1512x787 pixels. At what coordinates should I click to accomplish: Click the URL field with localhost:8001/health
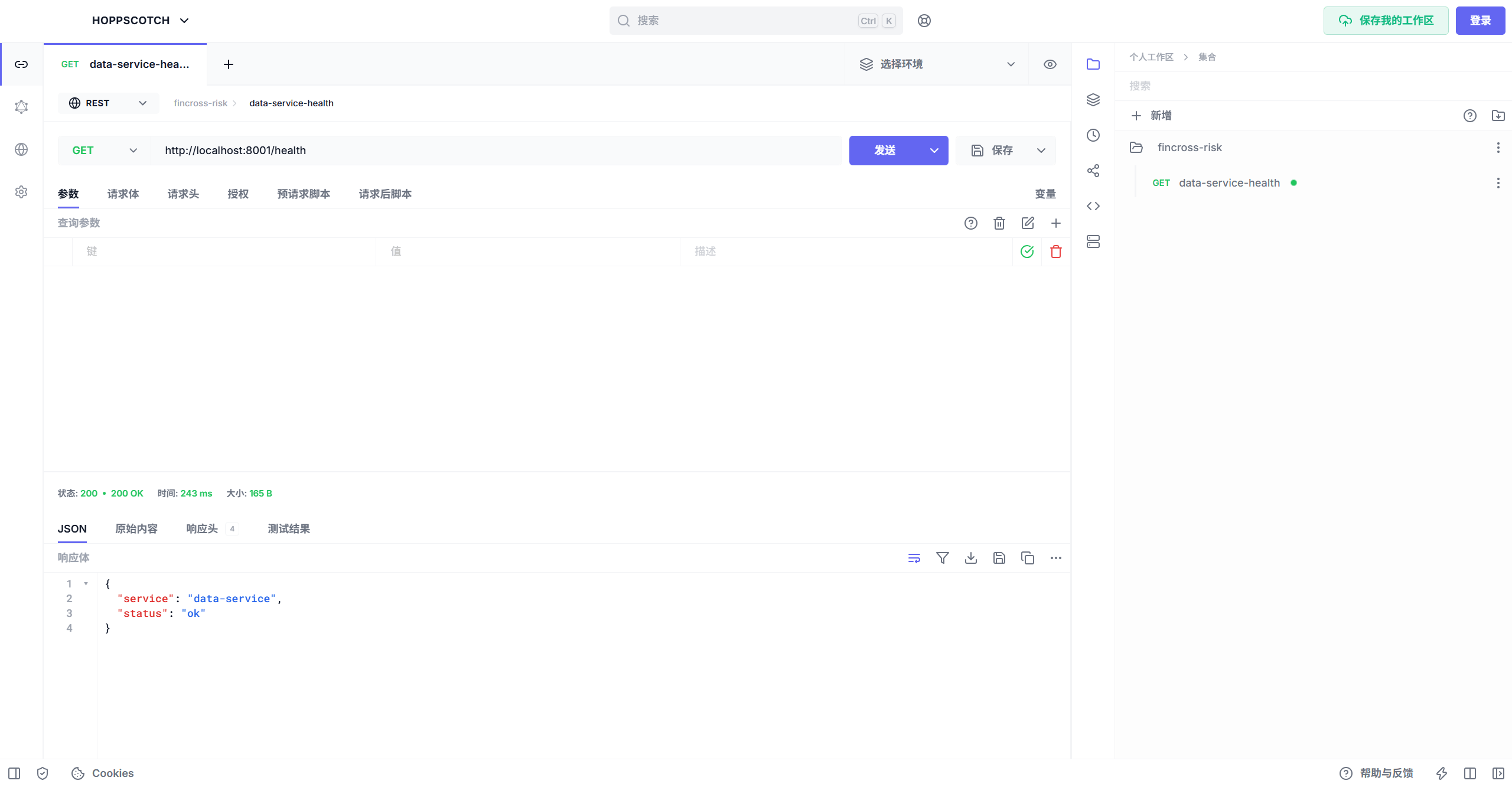496,151
